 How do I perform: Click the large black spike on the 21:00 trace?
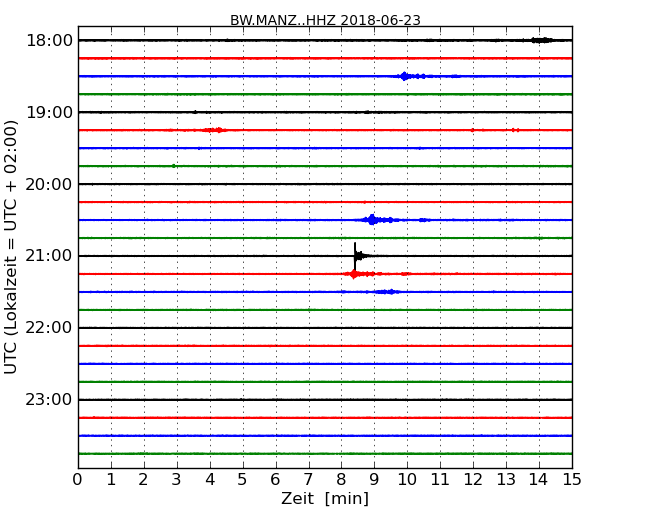point(355,252)
